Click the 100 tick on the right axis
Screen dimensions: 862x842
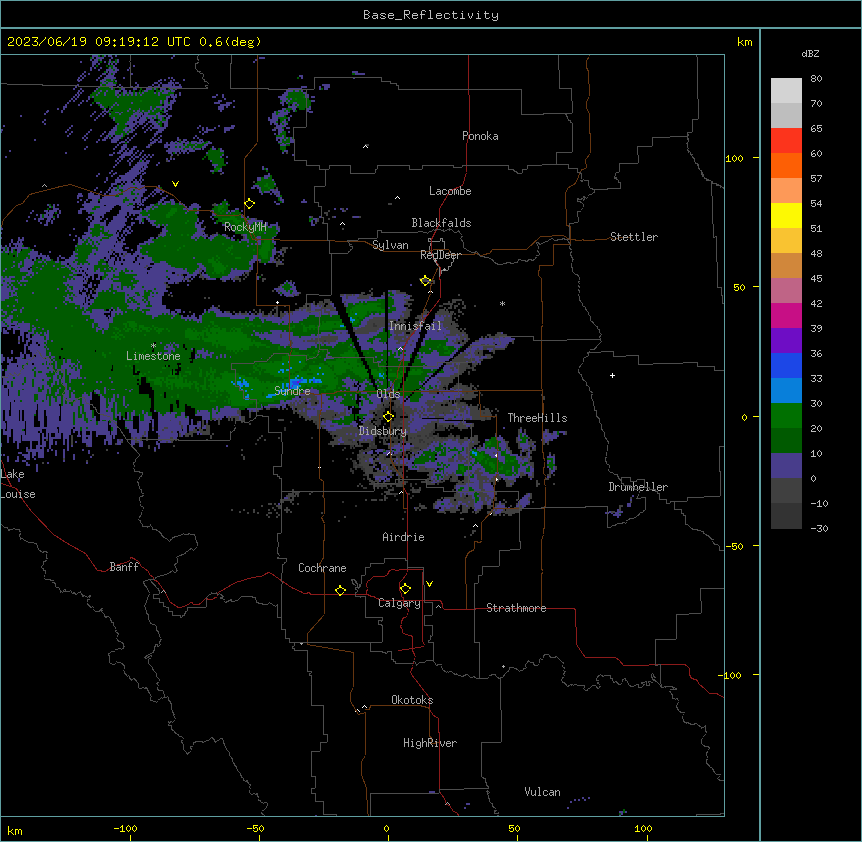[734, 158]
